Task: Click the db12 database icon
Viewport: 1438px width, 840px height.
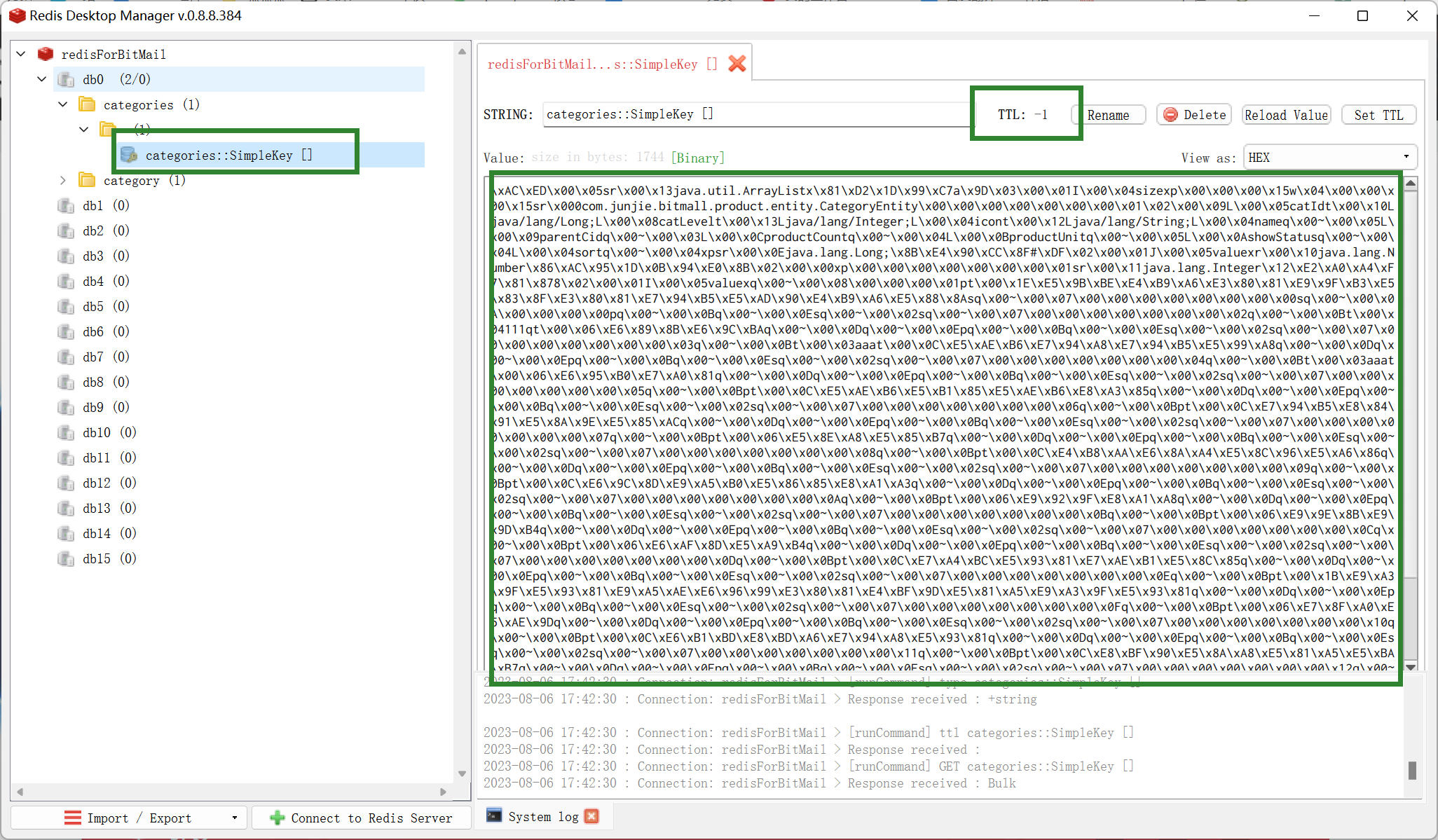Action: (x=66, y=483)
